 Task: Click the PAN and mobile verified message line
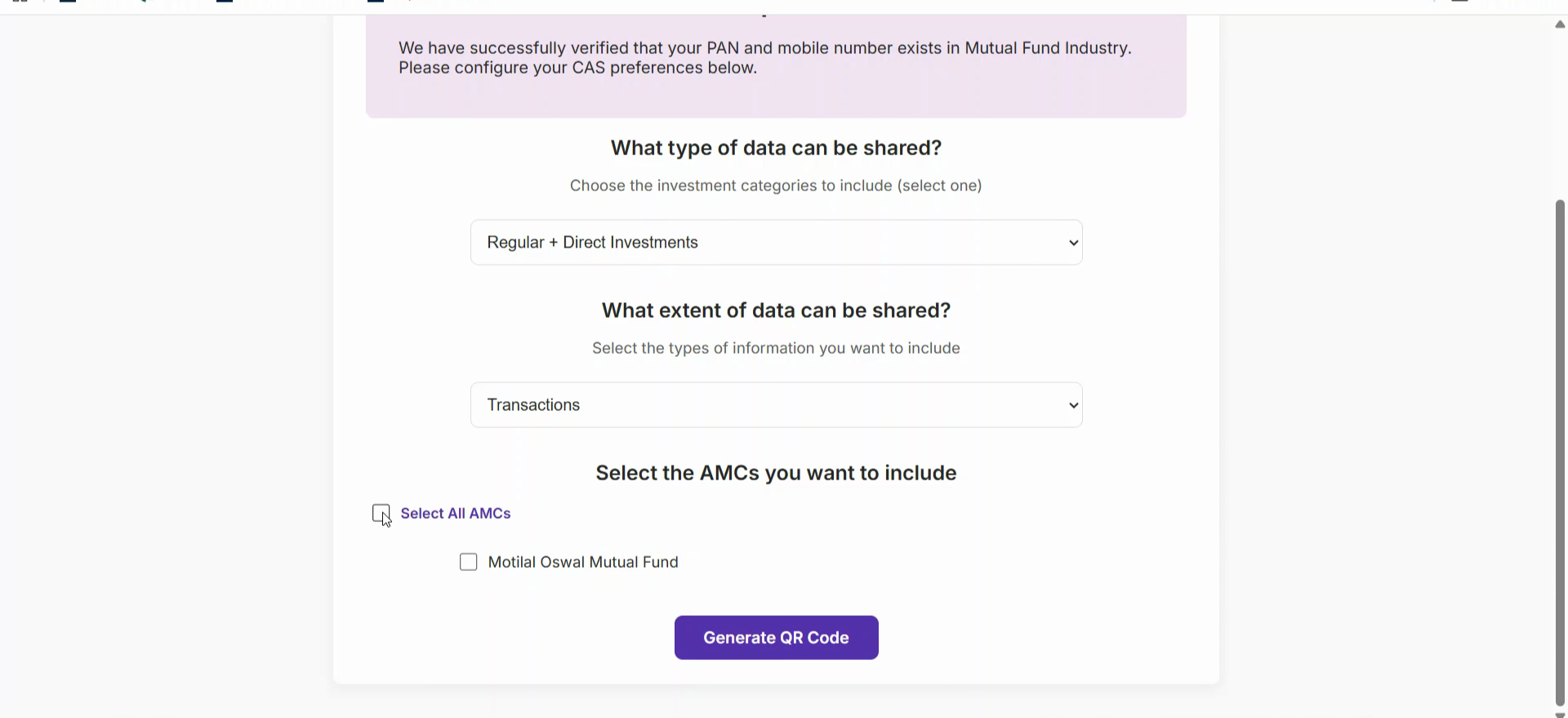[x=764, y=48]
